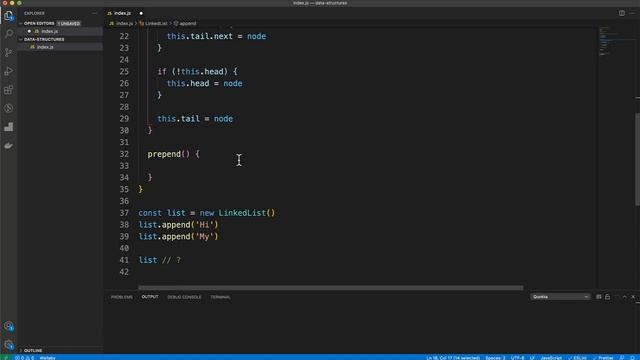Click errors and warnings count in status bar
This screenshot has width=640, height=360.
click(x=24, y=358)
